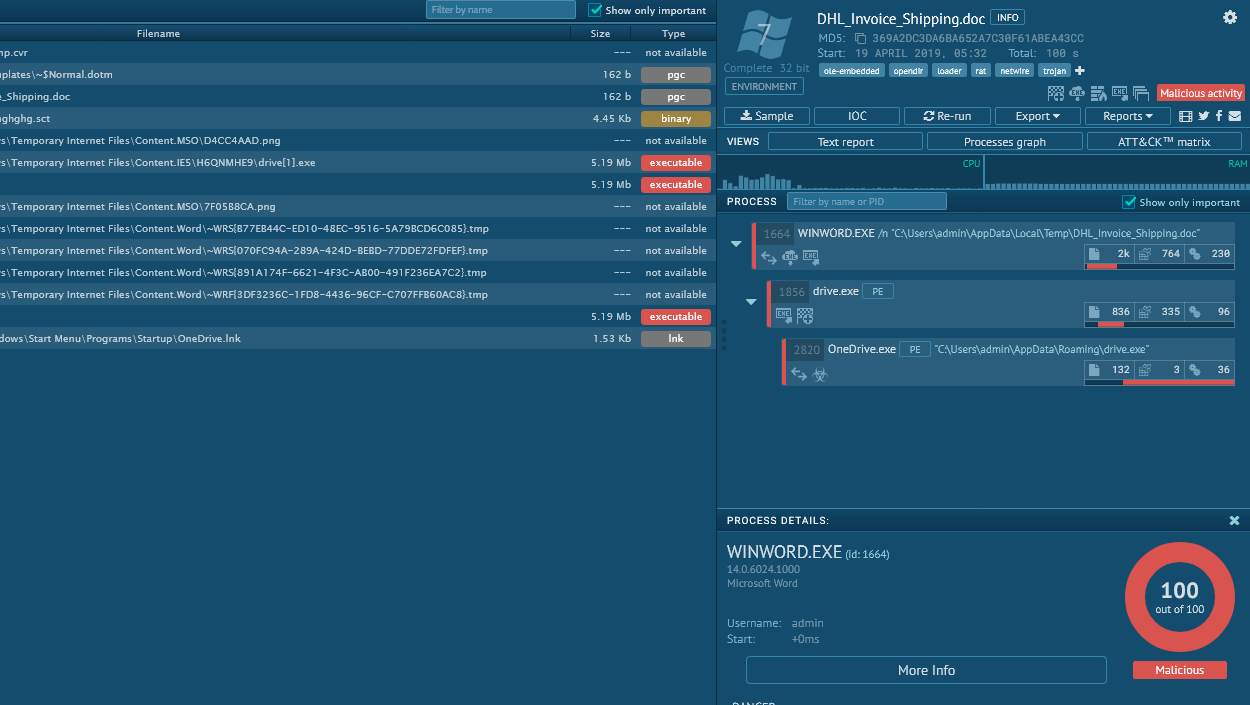1250x705 pixels.
Task: Click the More Info button
Action: [926, 670]
